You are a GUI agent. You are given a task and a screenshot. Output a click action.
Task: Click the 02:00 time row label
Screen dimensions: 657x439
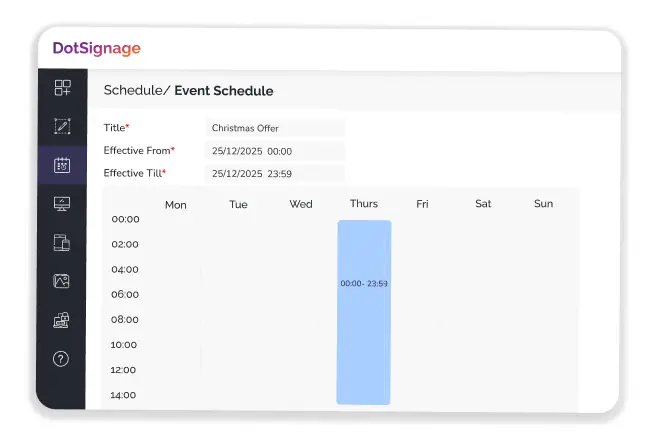[125, 244]
